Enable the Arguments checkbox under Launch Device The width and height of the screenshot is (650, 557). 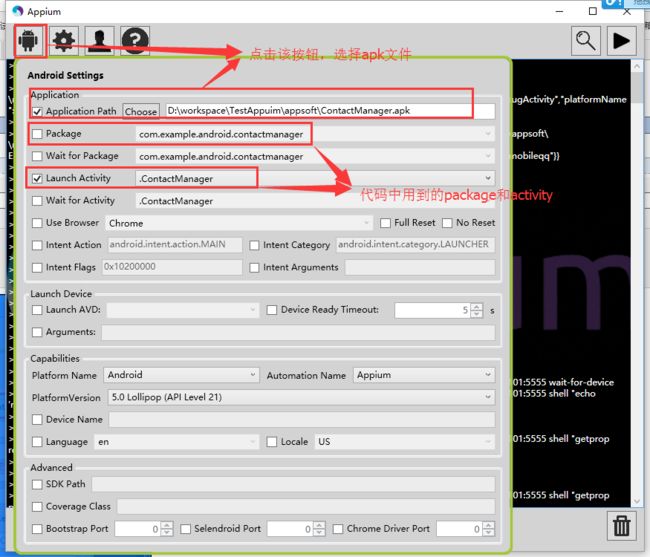(x=37, y=332)
